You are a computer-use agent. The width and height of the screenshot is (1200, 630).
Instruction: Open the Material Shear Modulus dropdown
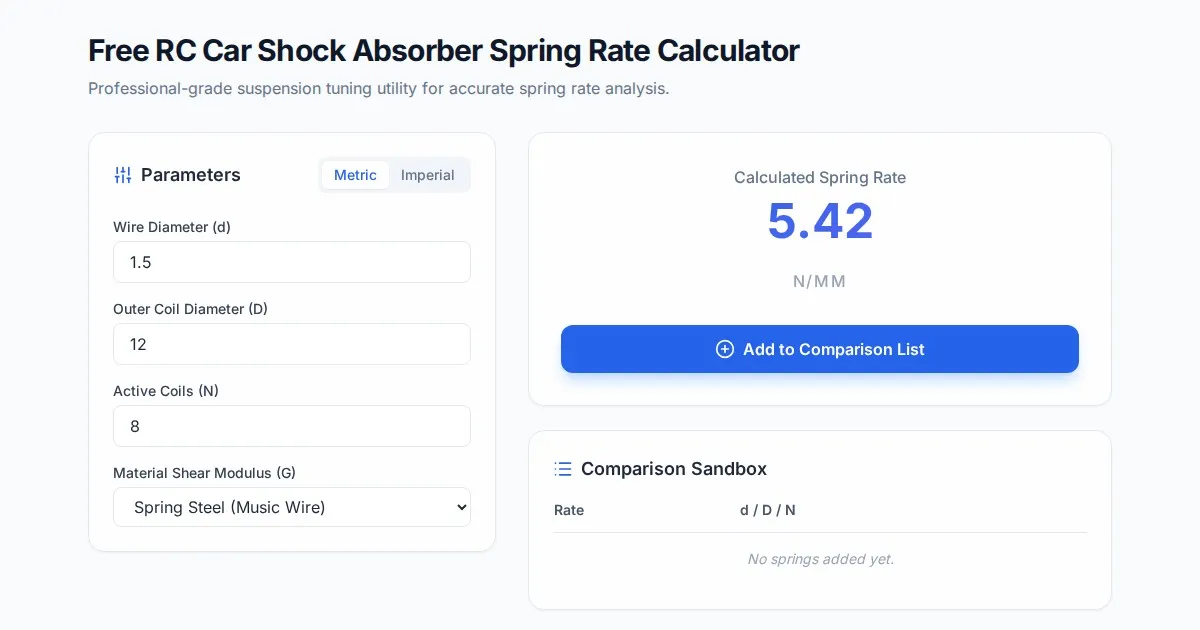[291, 507]
